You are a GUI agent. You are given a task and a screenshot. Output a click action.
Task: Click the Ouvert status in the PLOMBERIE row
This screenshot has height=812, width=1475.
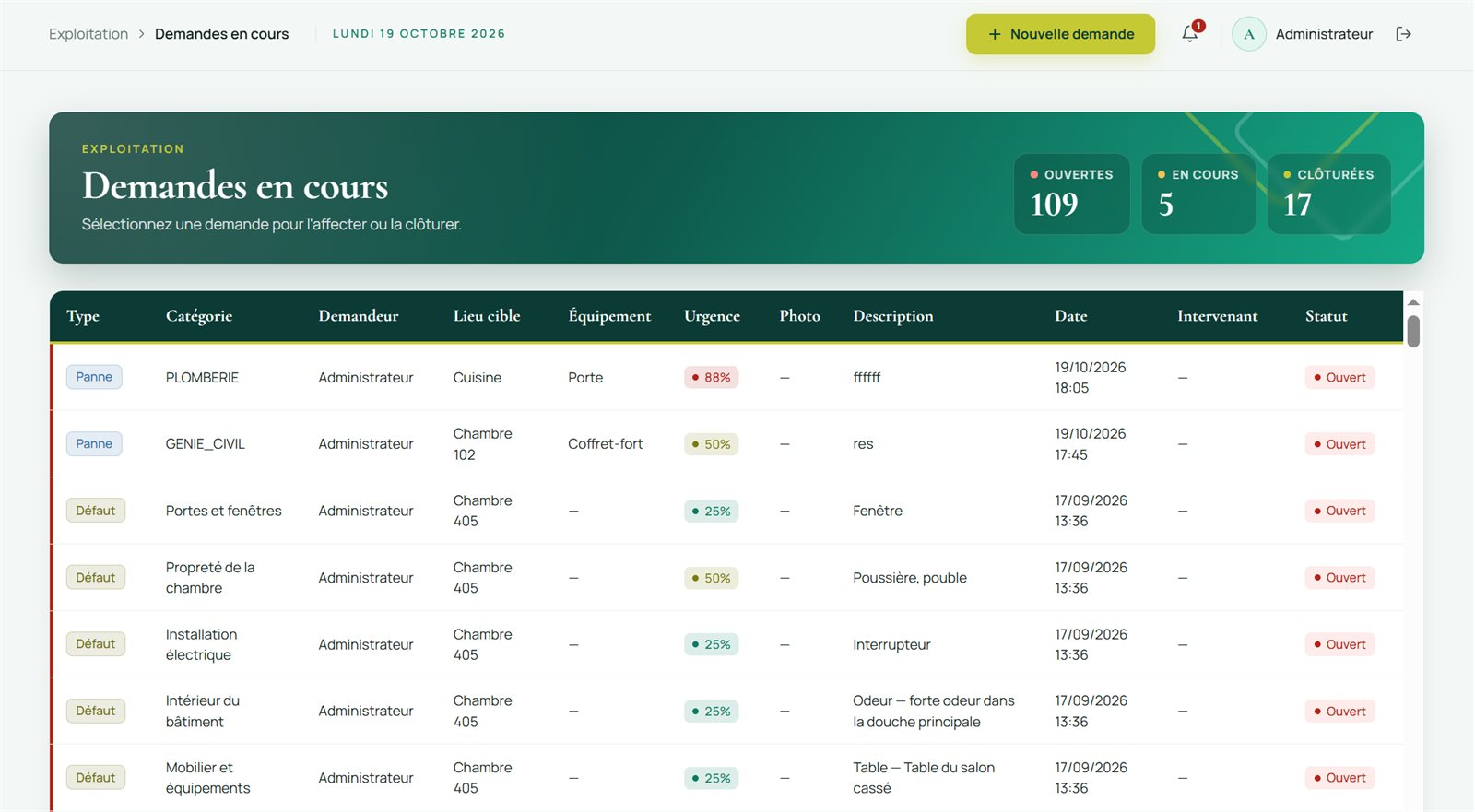1339,377
